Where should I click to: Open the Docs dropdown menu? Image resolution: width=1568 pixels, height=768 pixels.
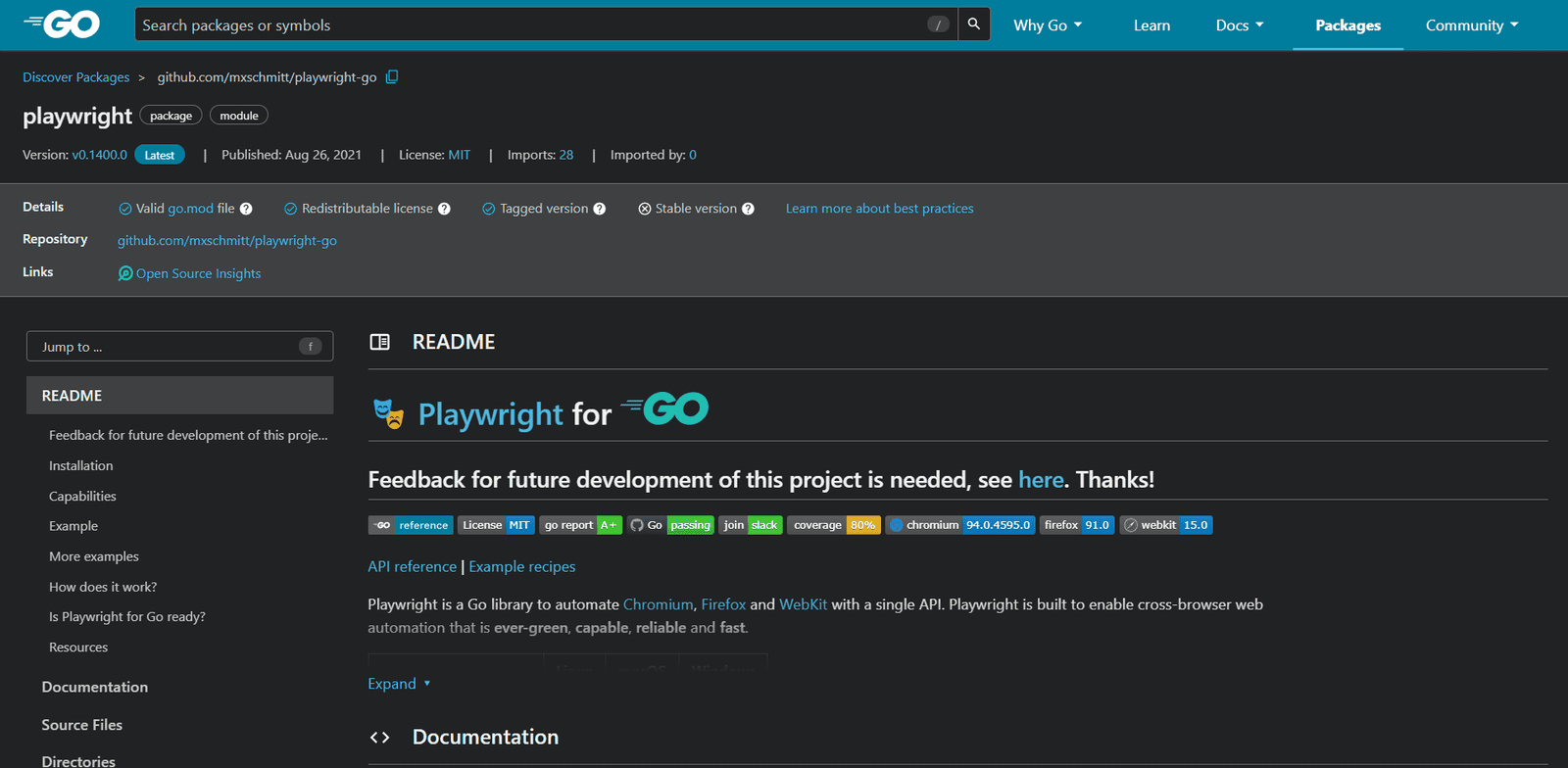click(x=1240, y=25)
